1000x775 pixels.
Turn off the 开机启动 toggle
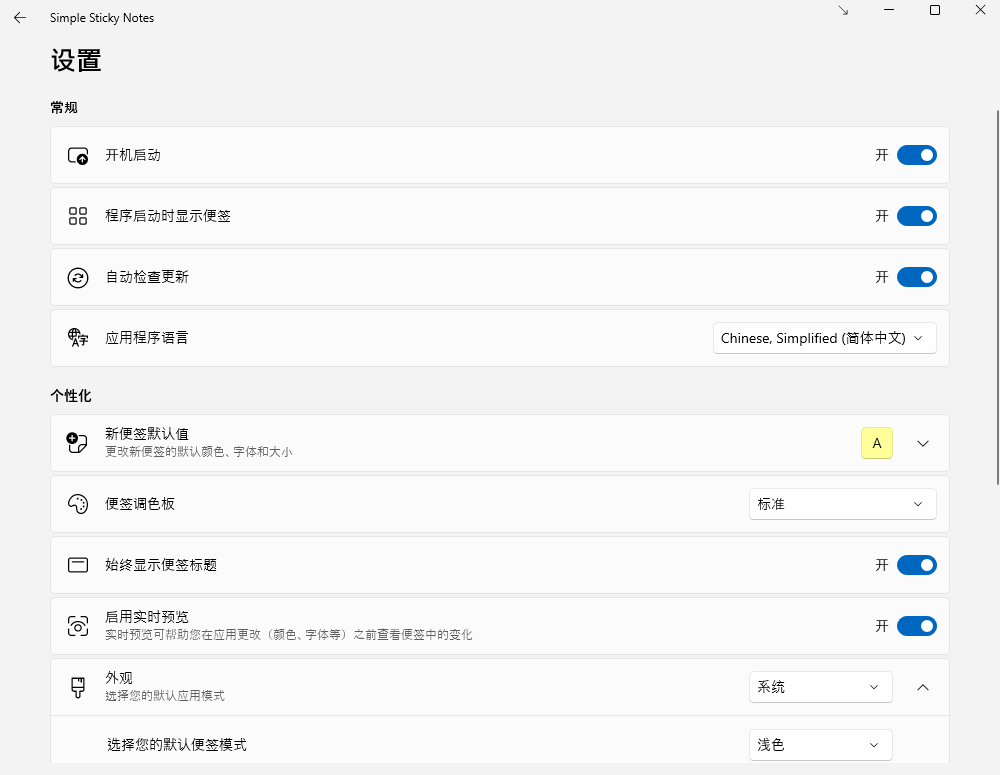coord(916,155)
